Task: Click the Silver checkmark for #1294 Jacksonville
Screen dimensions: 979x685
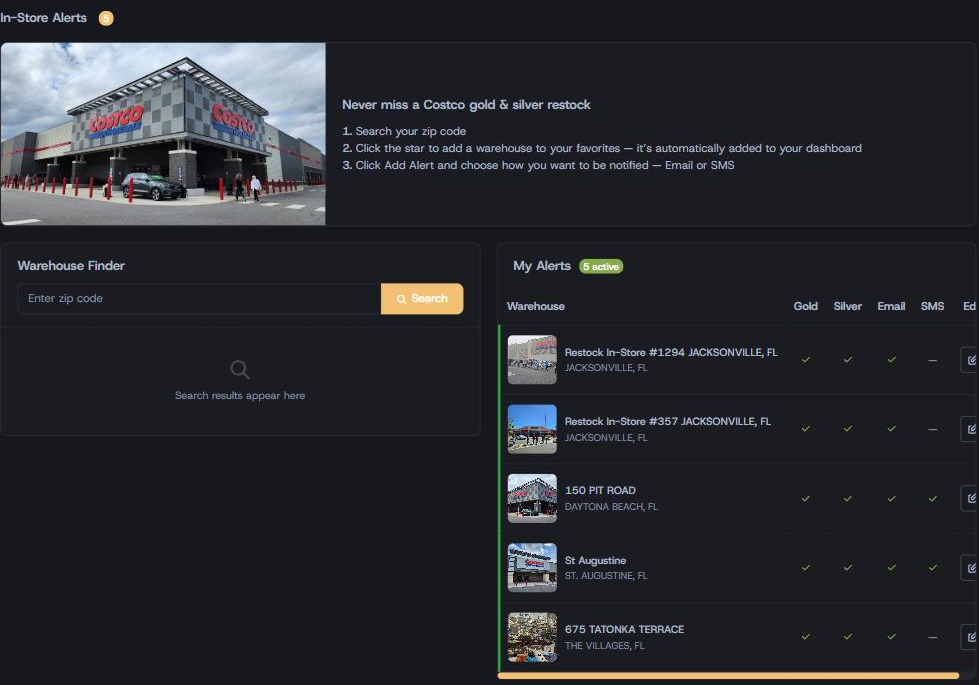Action: pos(847,360)
